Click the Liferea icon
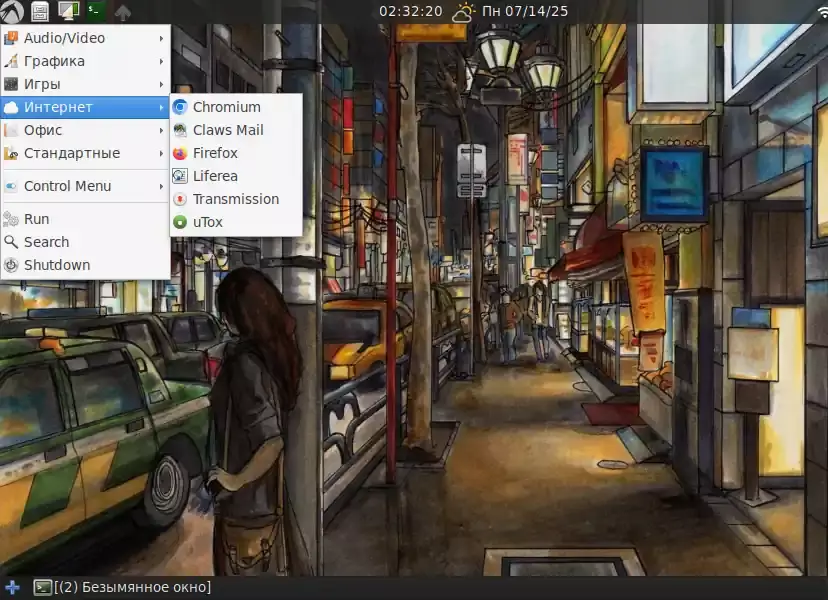The width and height of the screenshot is (828, 600). [180, 176]
